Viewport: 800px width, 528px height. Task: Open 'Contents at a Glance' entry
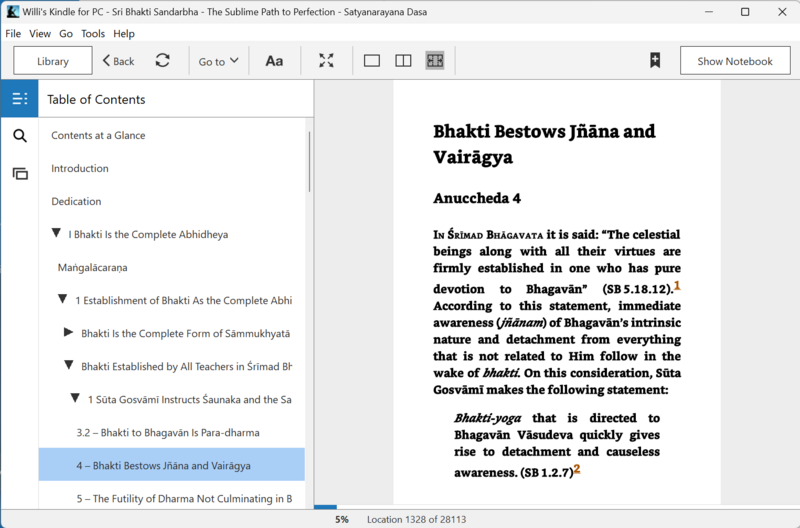tap(98, 135)
